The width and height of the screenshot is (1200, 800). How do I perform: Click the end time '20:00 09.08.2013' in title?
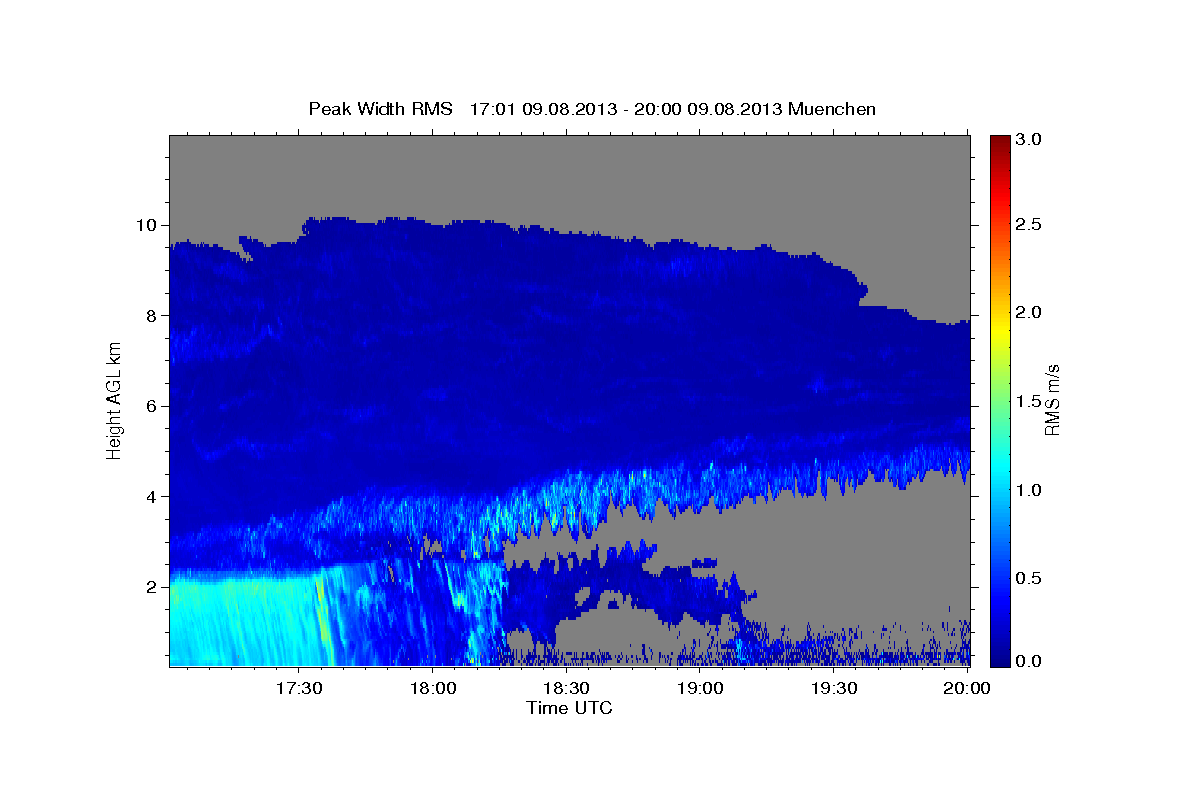(x=708, y=109)
